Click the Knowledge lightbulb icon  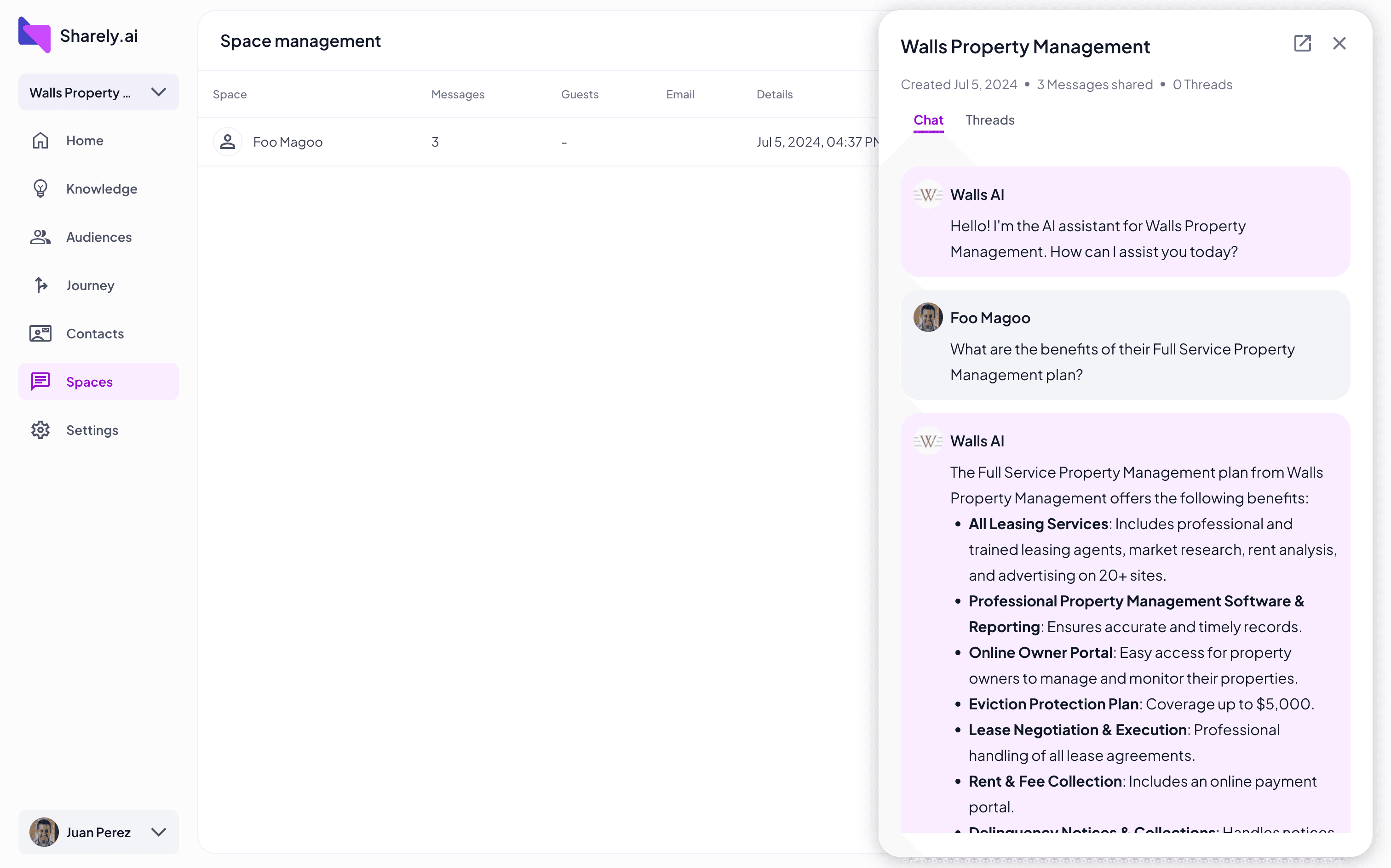[40, 189]
